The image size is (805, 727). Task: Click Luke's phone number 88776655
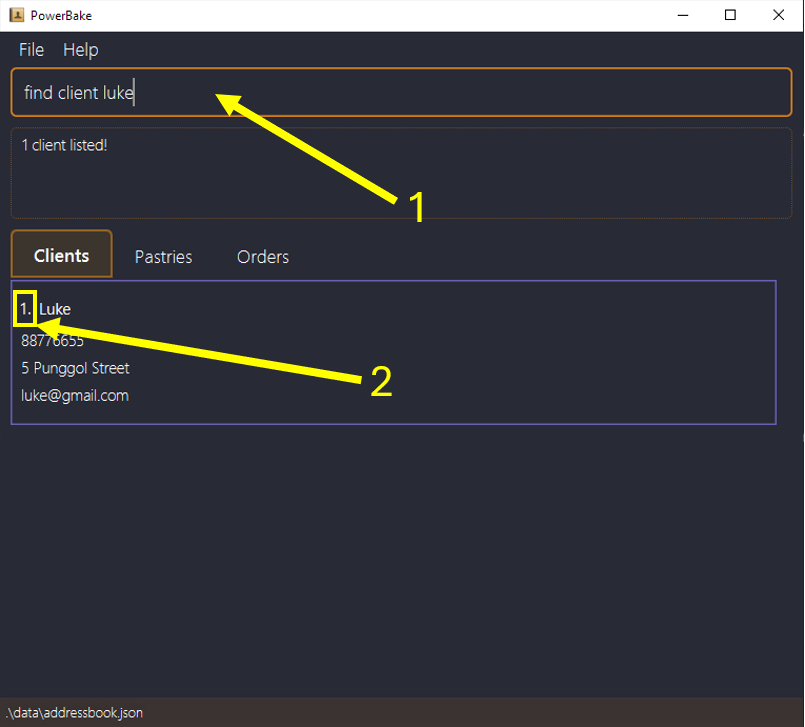pos(52,340)
